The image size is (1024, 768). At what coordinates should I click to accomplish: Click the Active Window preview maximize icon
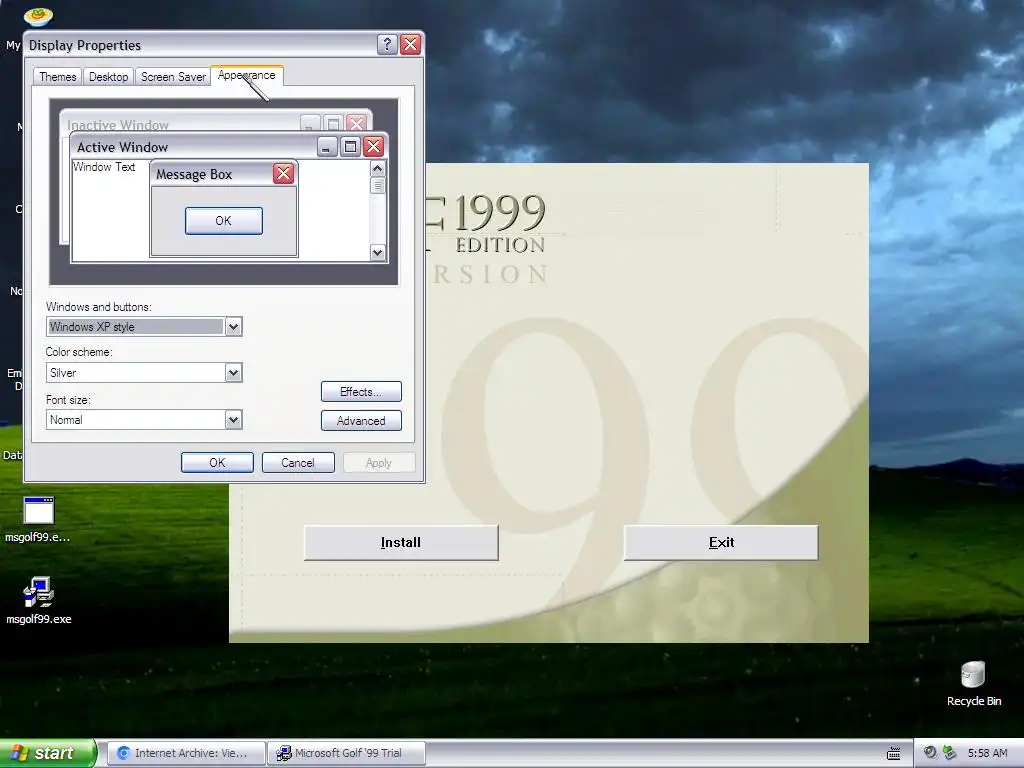350,146
